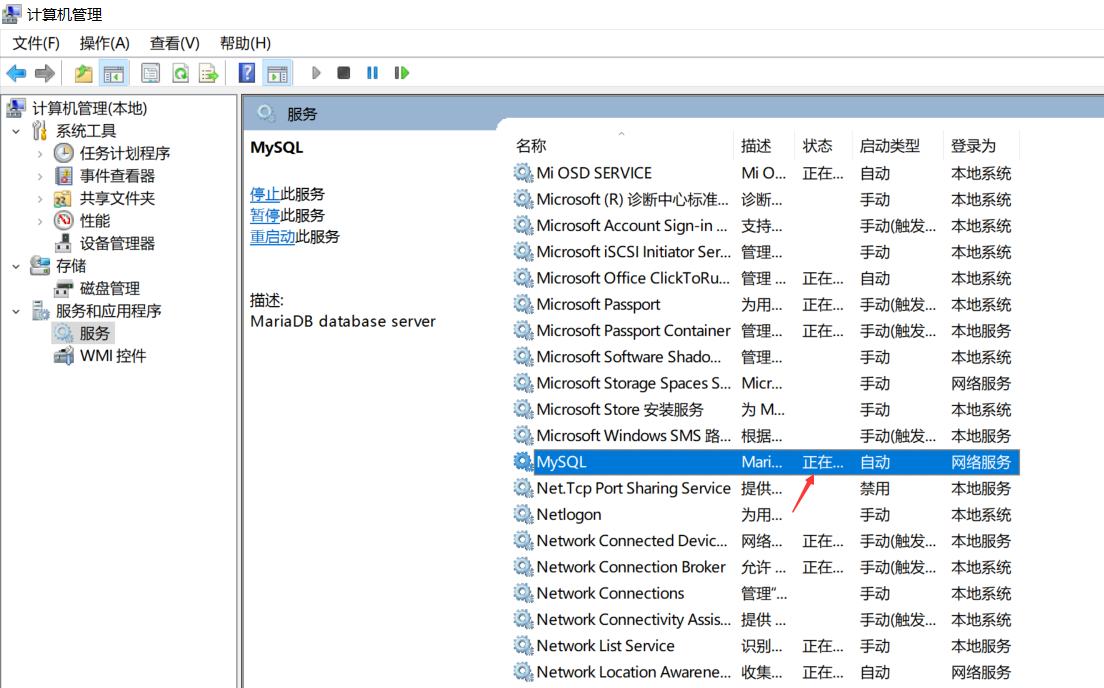Image resolution: width=1104 pixels, height=688 pixels.
Task: Select Net.Tcp Port Sharing Service
Action: click(x=765, y=489)
